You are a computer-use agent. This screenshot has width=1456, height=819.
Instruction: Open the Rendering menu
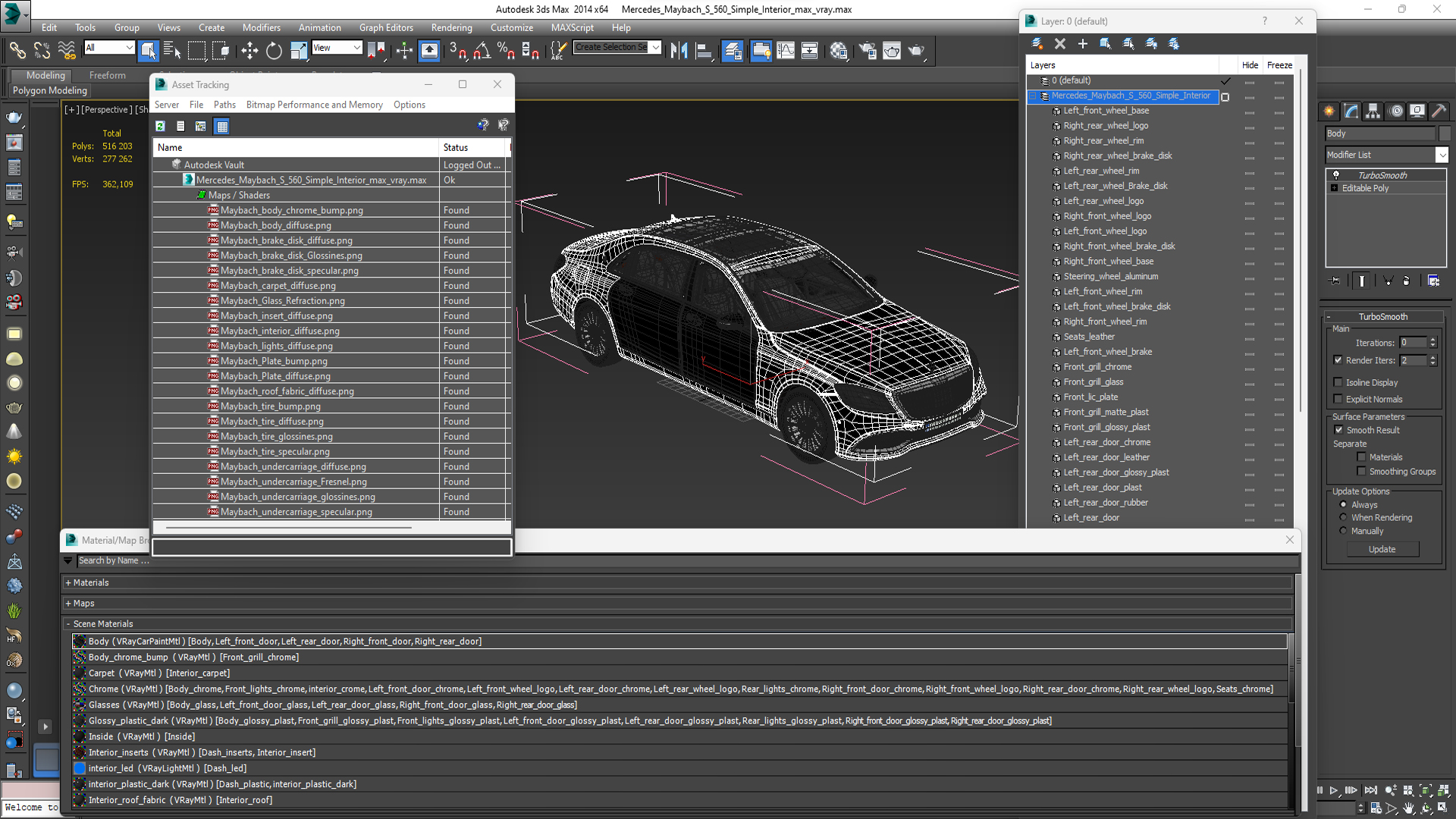tap(451, 27)
